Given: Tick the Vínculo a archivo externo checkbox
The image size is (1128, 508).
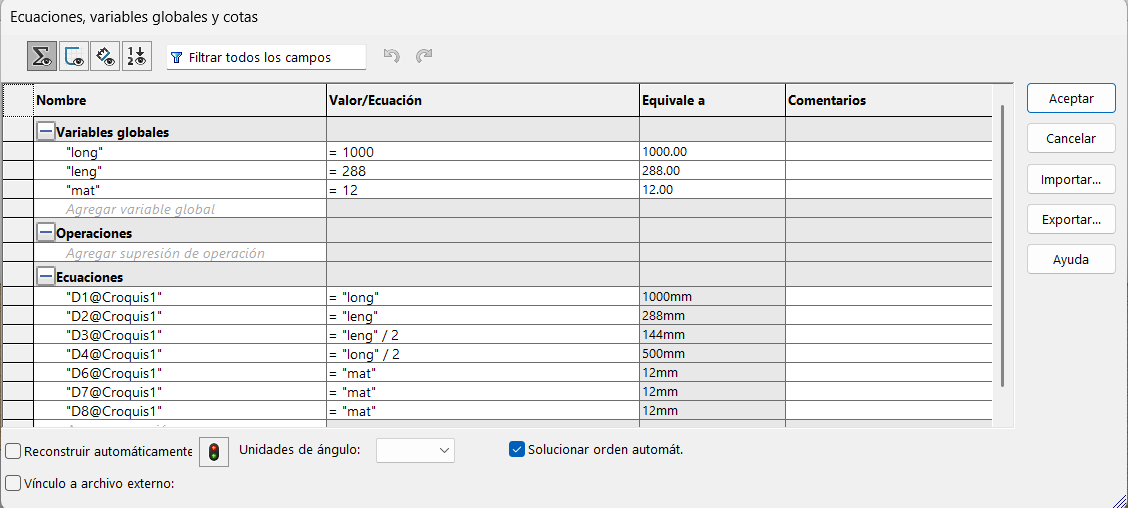Looking at the screenshot, I should click(12, 483).
